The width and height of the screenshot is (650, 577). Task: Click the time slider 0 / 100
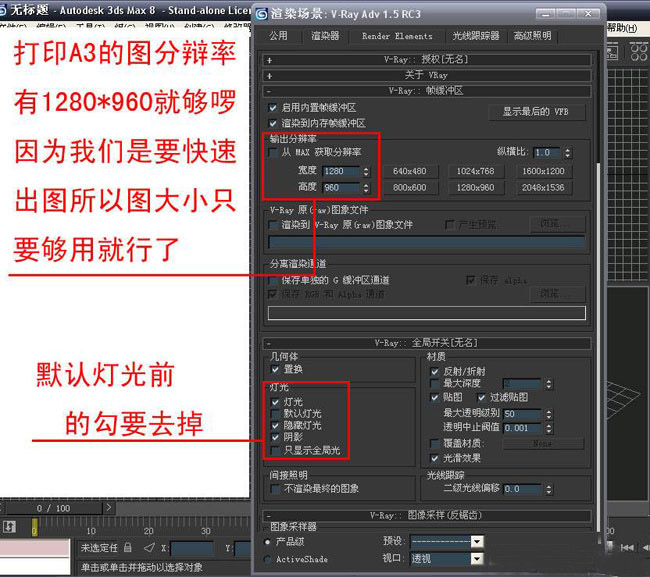pyautogui.click(x=53, y=508)
